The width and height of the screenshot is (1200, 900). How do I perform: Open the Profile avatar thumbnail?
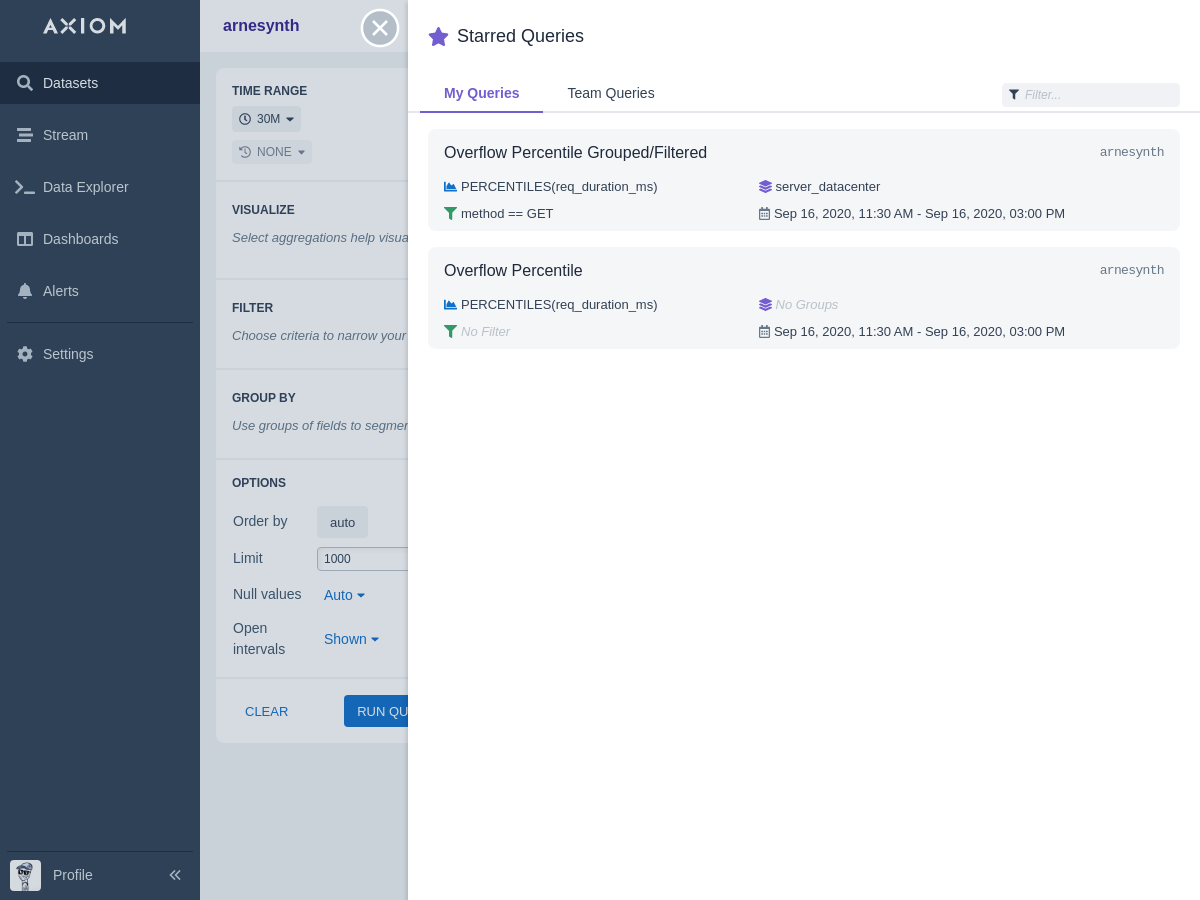(x=25, y=875)
